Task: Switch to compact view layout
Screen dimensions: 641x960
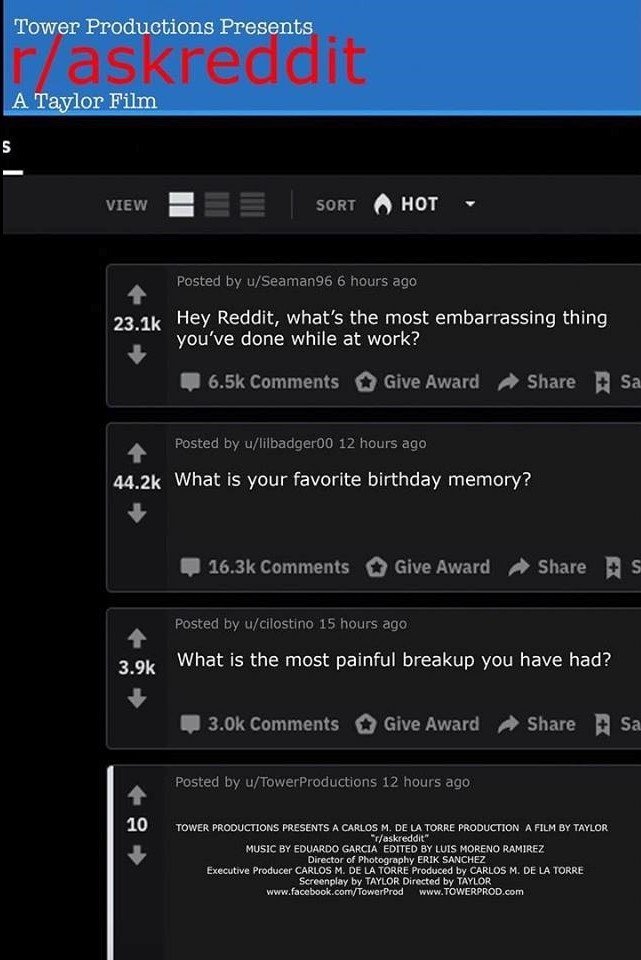Action: (x=252, y=204)
